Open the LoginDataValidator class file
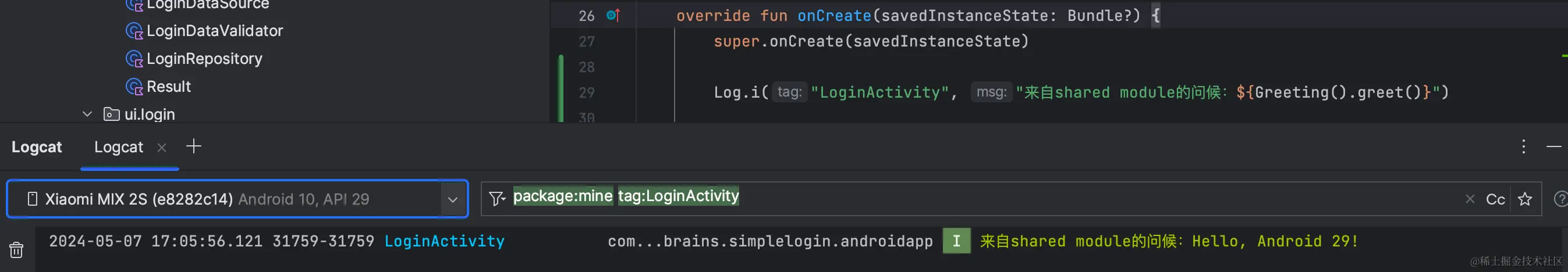 (x=214, y=30)
